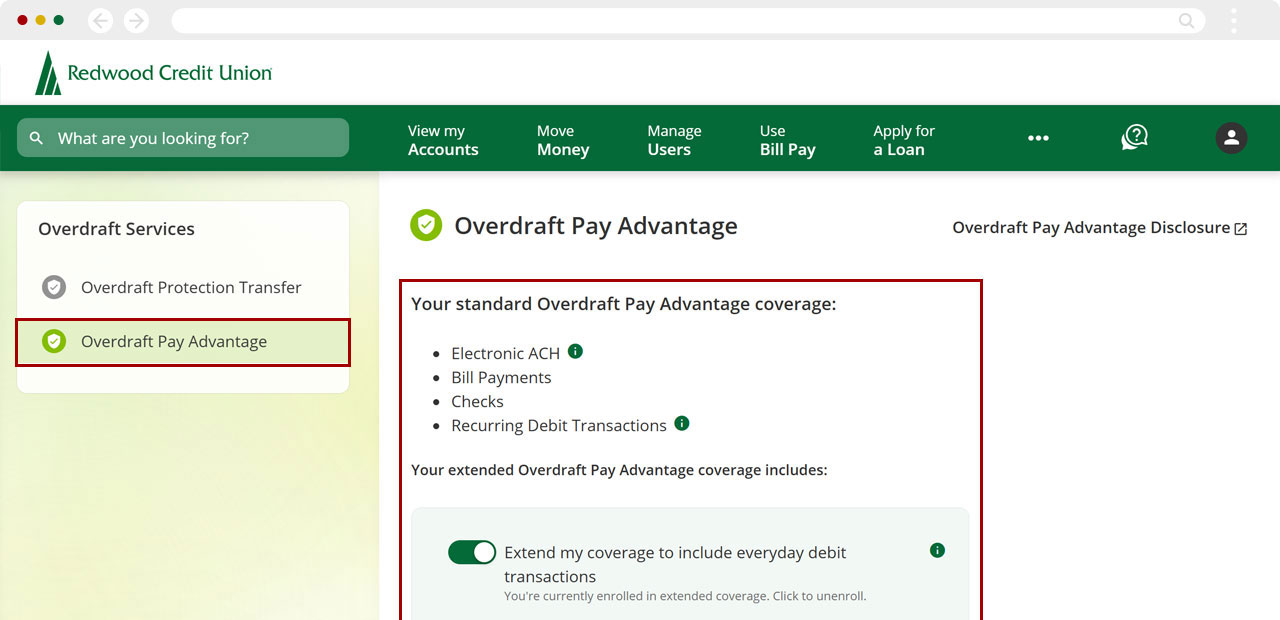1280x620 pixels.
Task: Open the user profile icon
Action: coord(1231,138)
